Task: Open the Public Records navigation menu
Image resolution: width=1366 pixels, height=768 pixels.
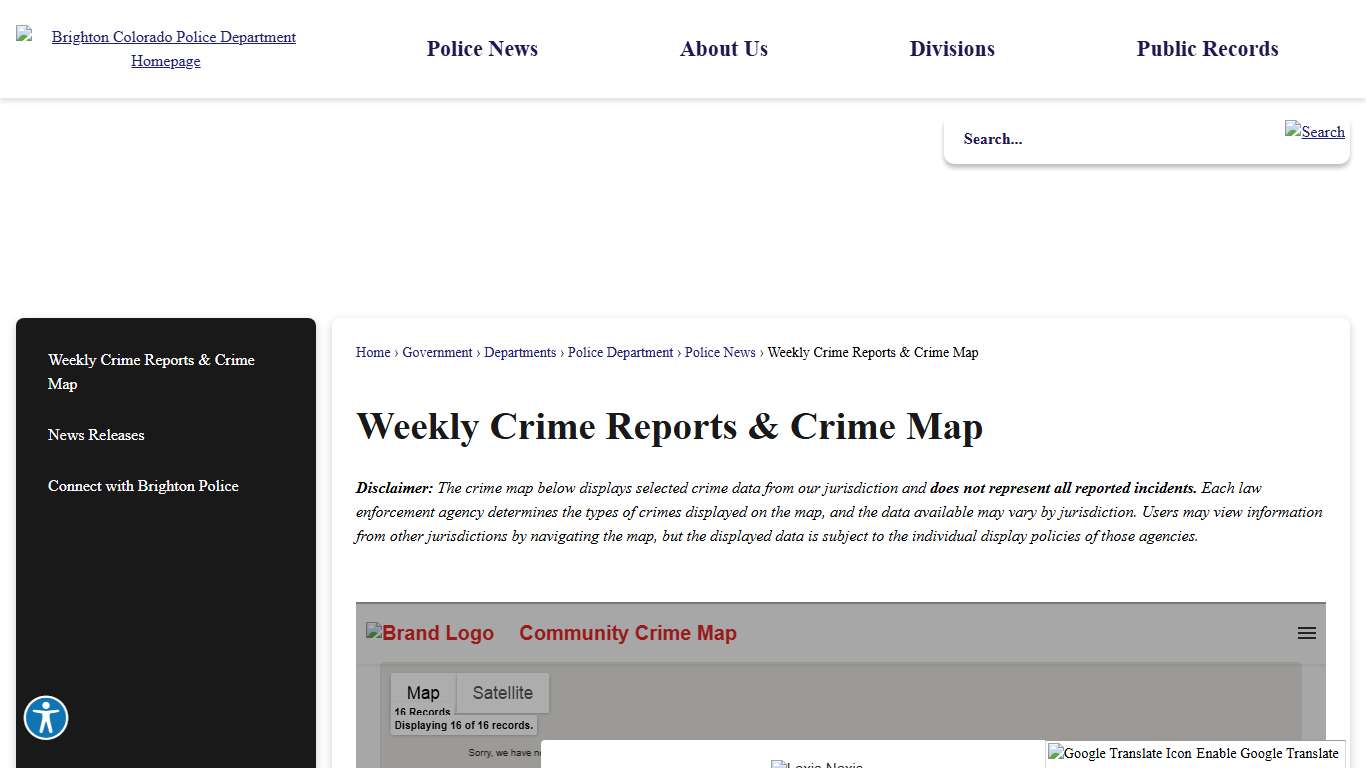Action: (1207, 48)
